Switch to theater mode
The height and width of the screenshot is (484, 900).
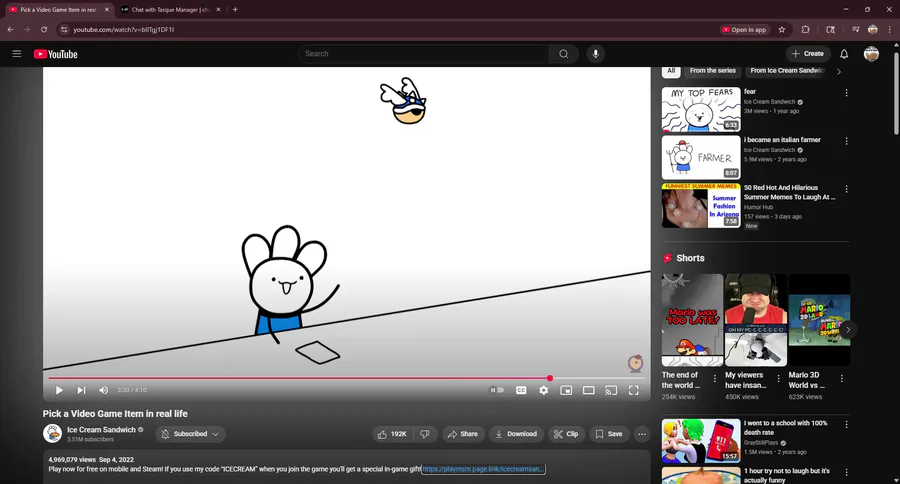pyautogui.click(x=588, y=390)
